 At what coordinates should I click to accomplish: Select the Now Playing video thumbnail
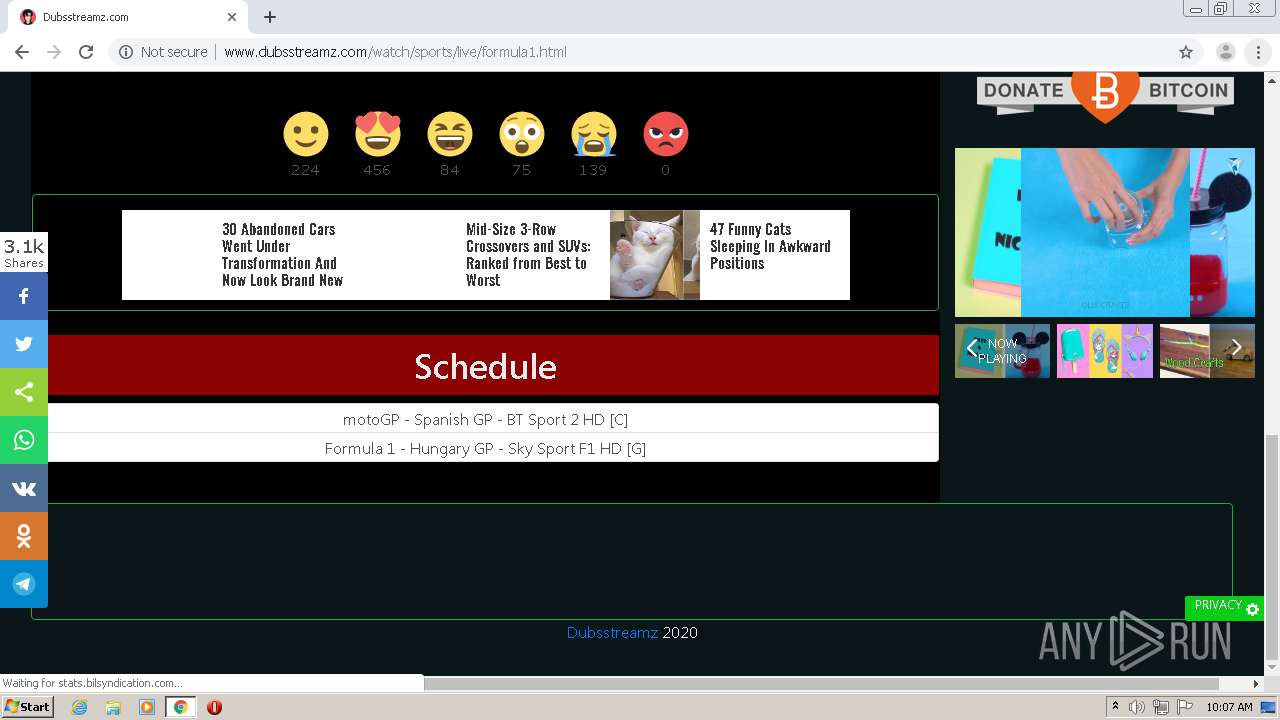1002,351
